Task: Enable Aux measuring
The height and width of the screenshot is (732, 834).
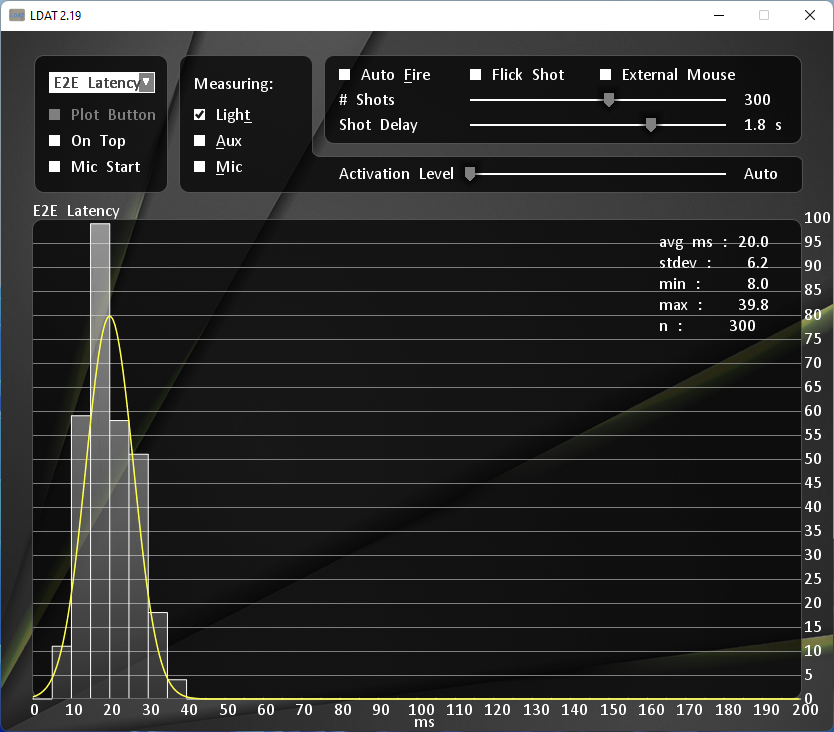Action: tap(200, 141)
